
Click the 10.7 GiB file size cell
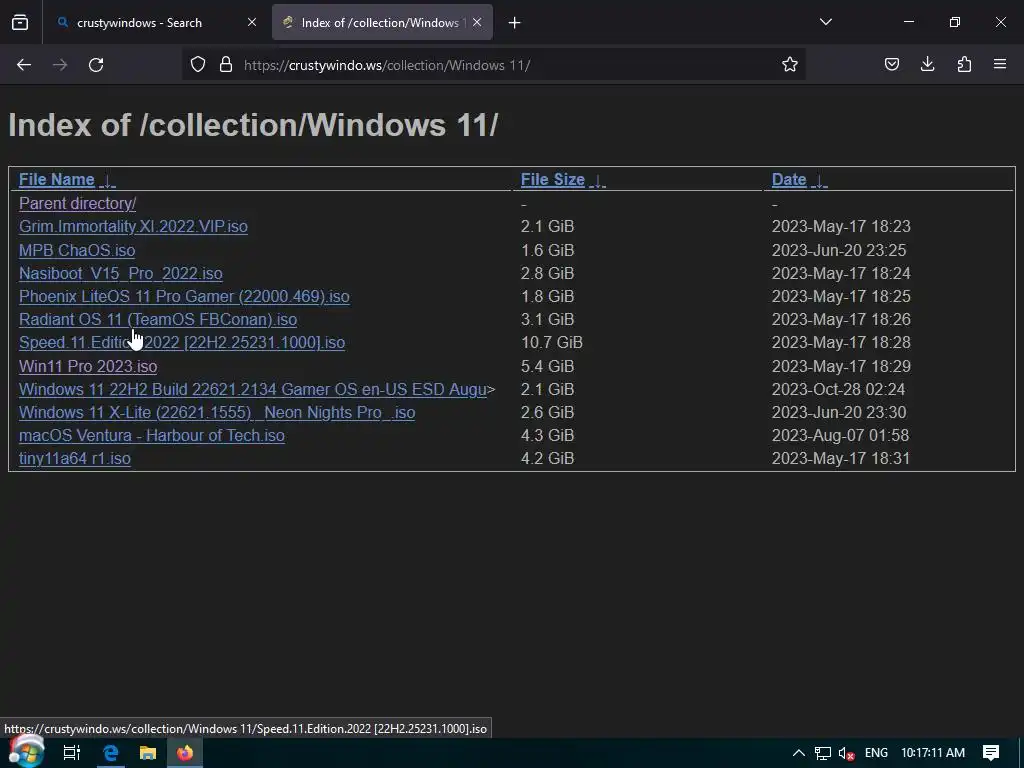point(552,342)
